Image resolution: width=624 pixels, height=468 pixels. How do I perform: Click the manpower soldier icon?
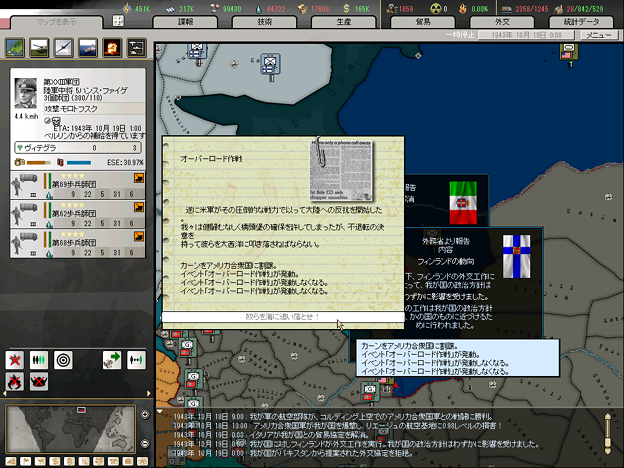coord(392,8)
